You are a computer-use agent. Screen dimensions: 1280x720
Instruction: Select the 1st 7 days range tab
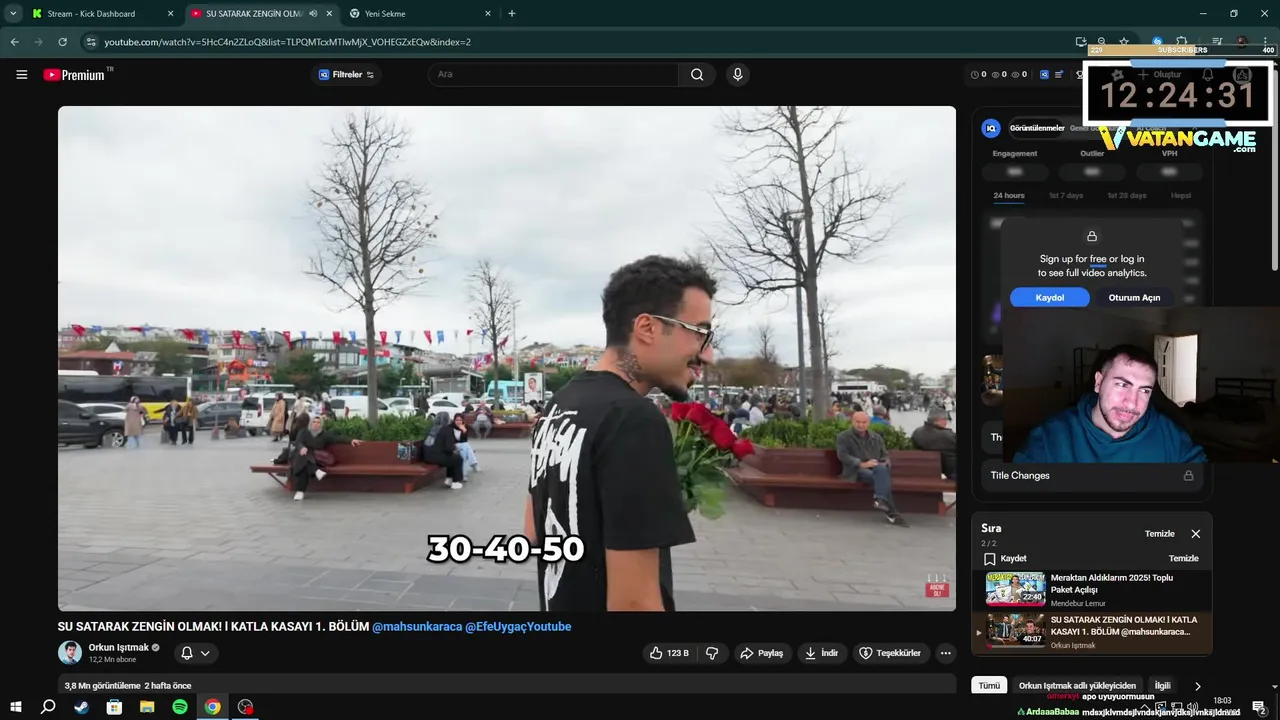click(x=1065, y=195)
